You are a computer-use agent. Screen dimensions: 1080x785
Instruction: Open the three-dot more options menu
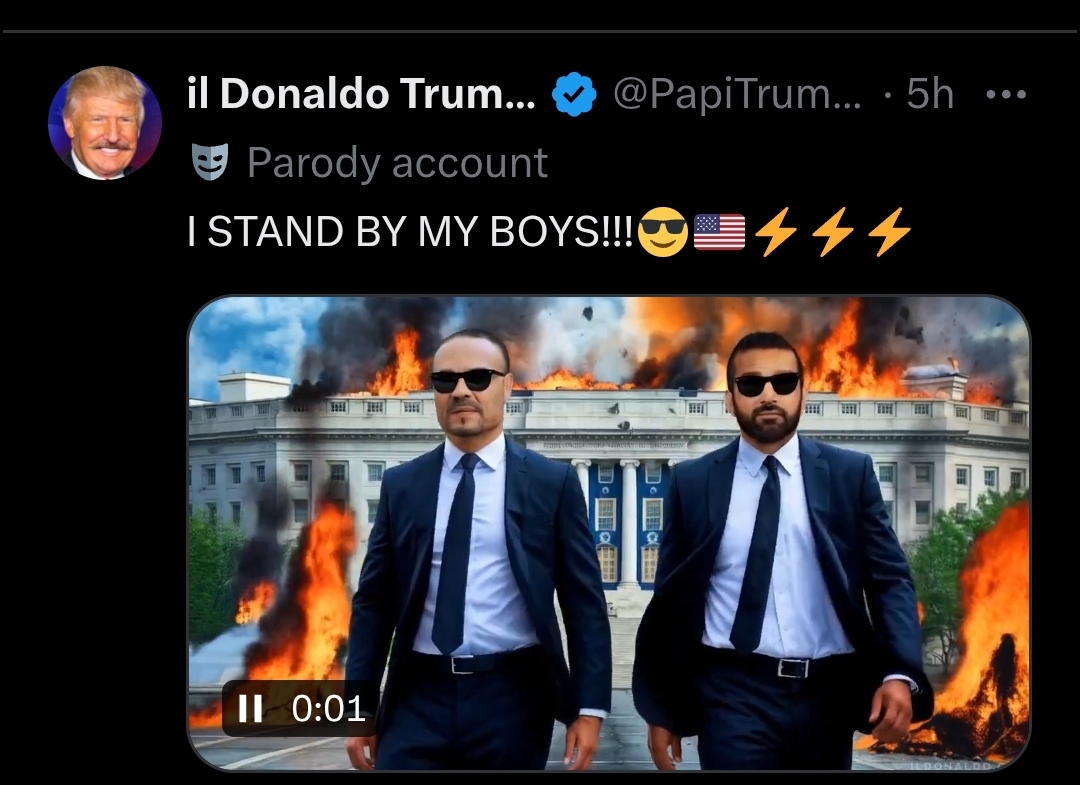[x=1006, y=94]
